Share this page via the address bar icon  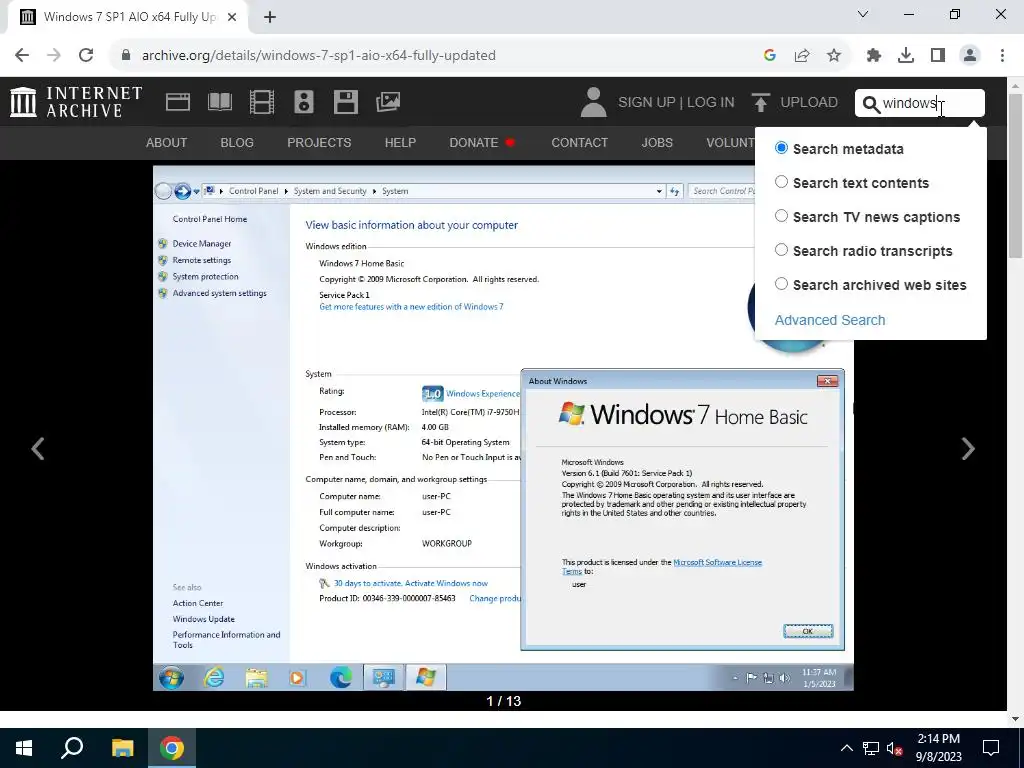click(x=802, y=56)
